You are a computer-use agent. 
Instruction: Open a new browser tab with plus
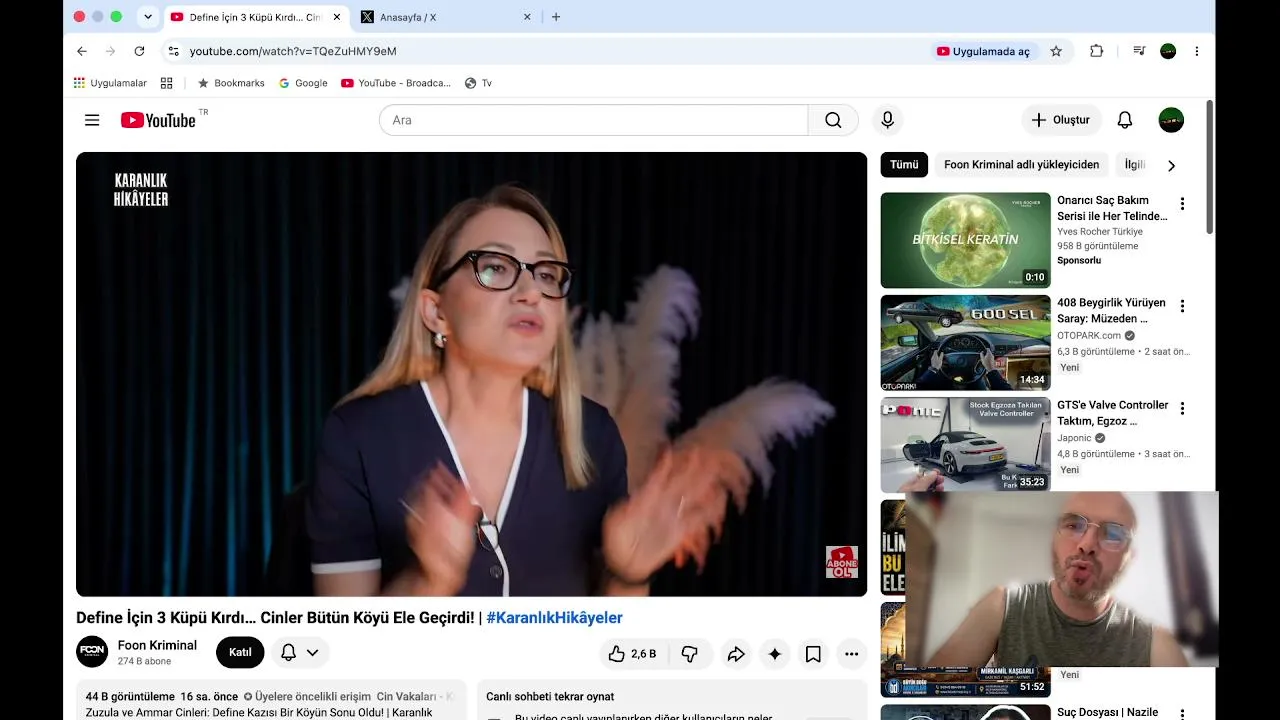[556, 17]
